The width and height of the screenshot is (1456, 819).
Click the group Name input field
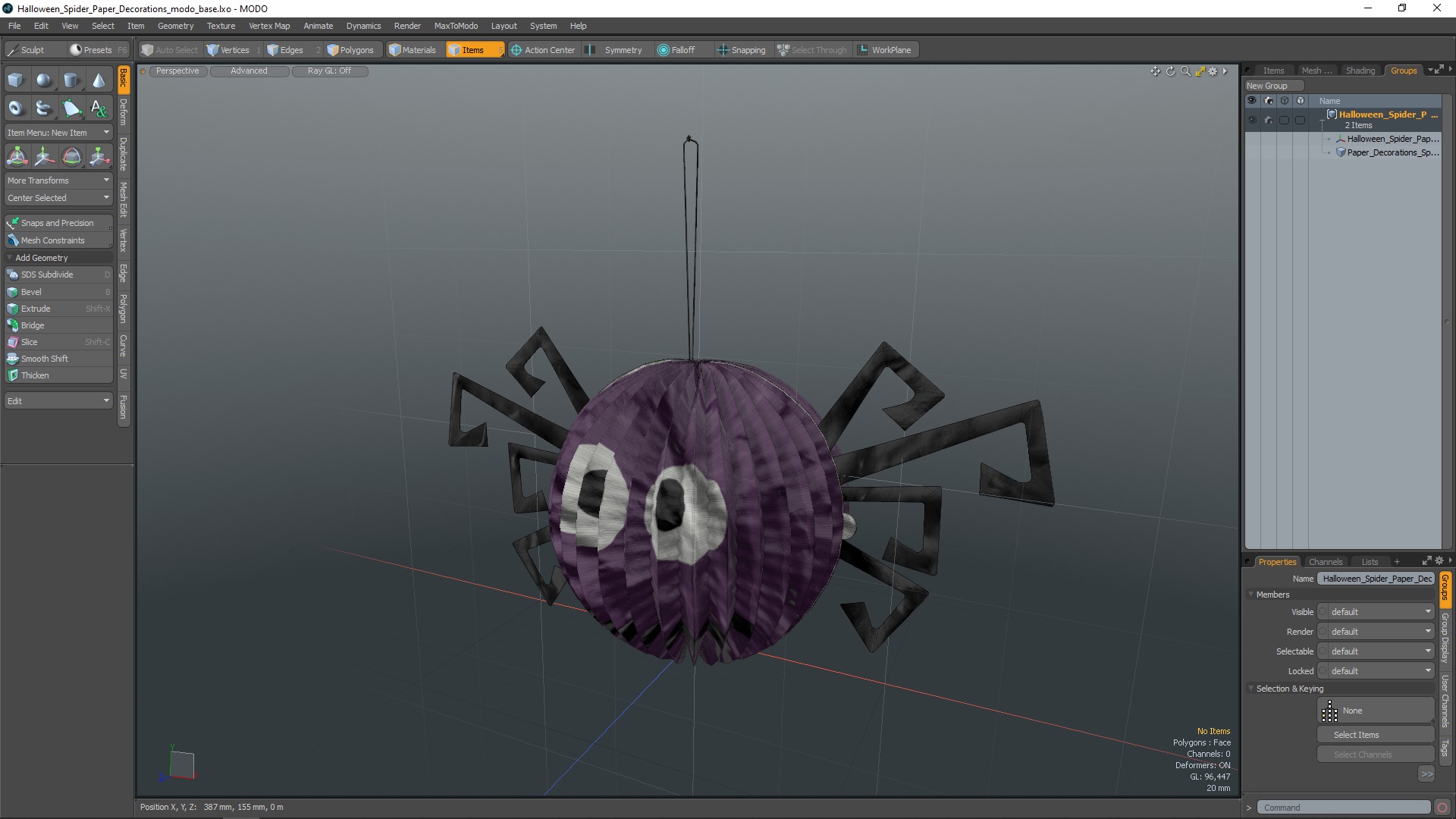1376,579
